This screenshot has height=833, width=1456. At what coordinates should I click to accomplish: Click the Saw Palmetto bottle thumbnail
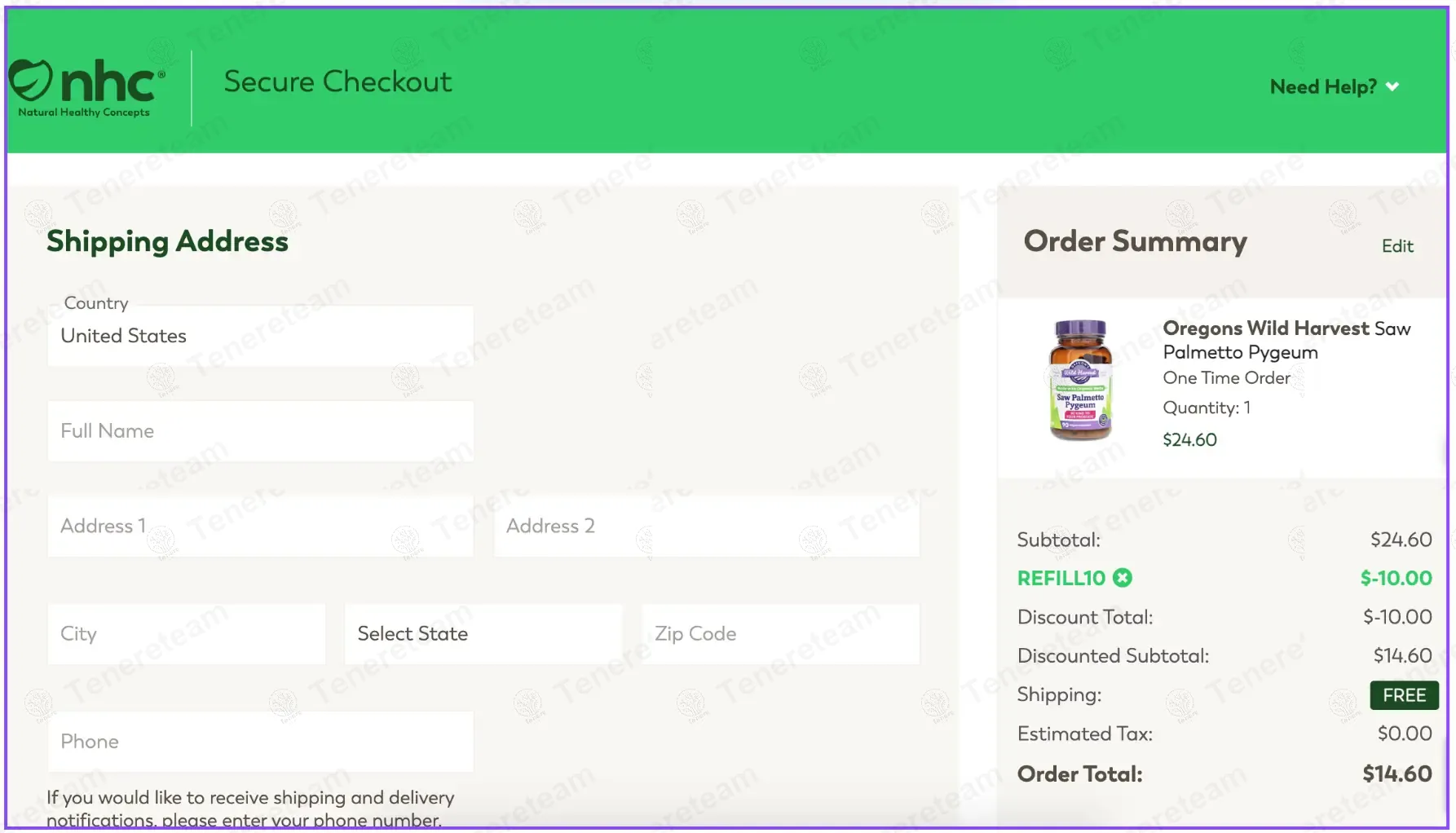pos(1080,381)
